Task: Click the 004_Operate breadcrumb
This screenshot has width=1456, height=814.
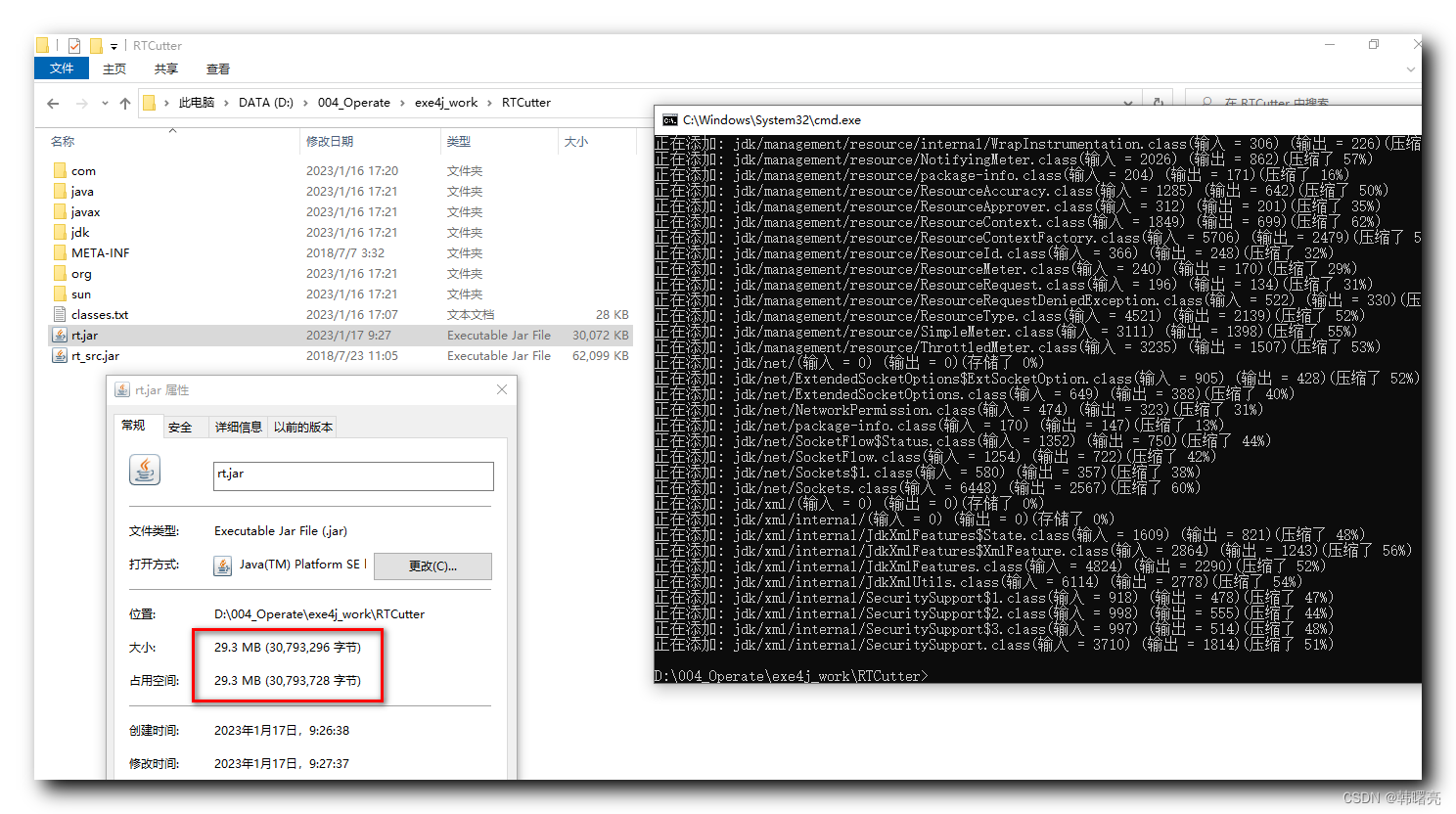Action: point(354,103)
